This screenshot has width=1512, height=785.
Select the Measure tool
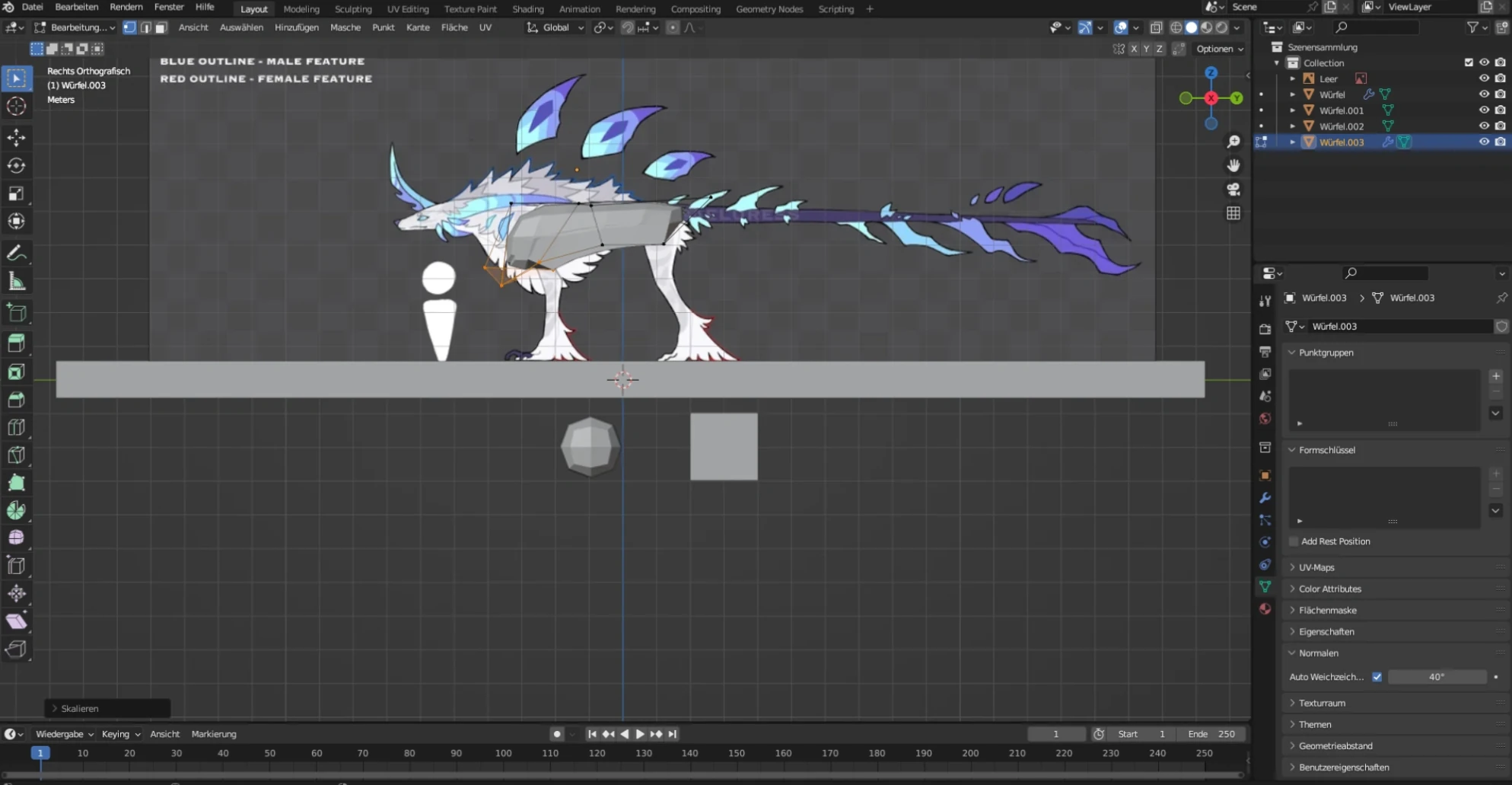click(16, 280)
